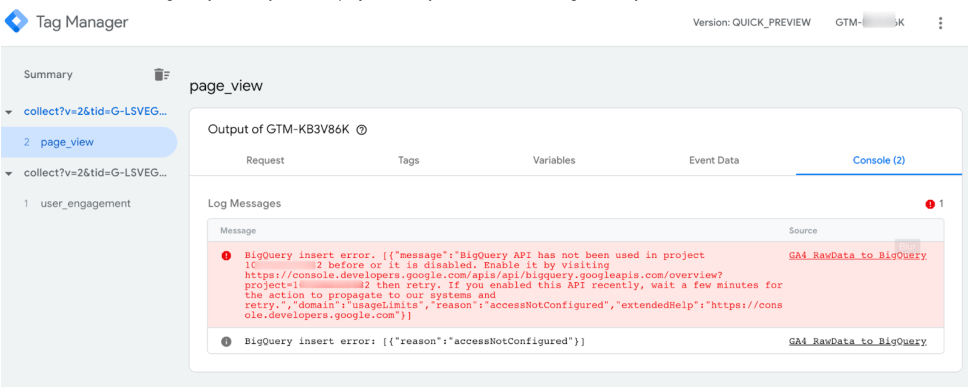Click the Source column header
Image resolution: width=968 pixels, height=387 pixels.
pos(803,231)
